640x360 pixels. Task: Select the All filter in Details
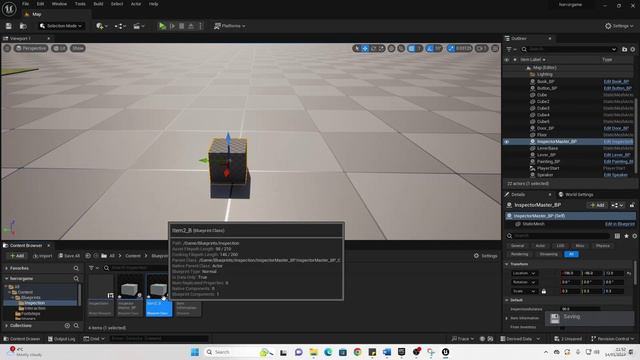[571, 254]
